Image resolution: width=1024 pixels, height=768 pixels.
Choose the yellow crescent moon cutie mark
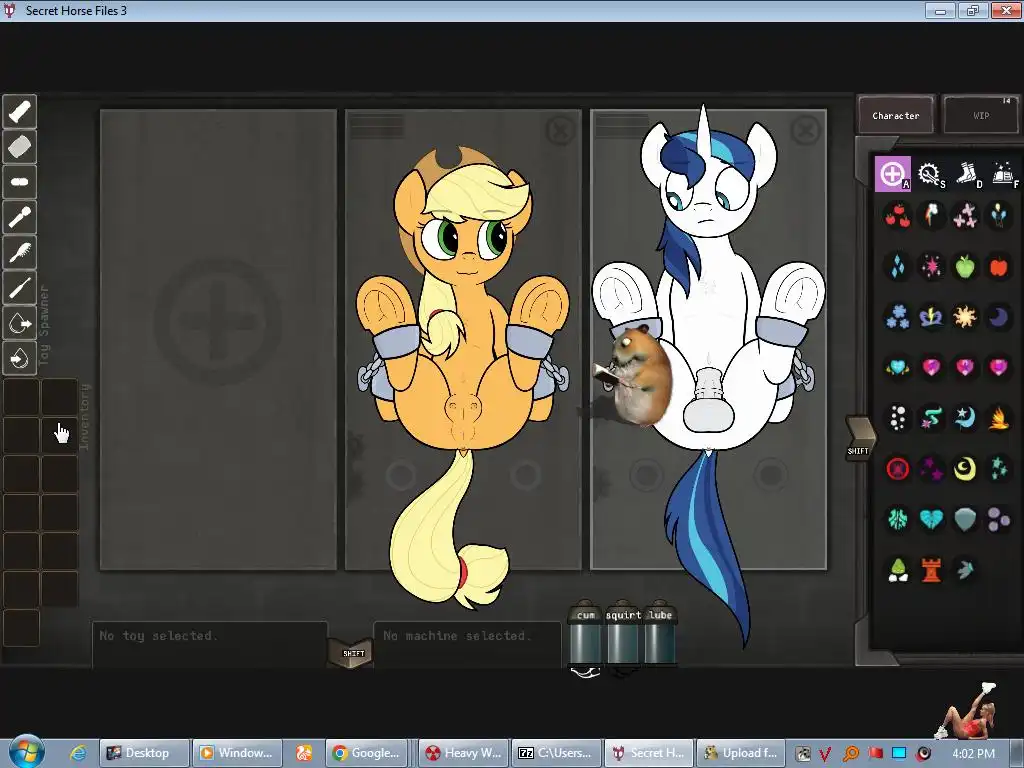965,468
